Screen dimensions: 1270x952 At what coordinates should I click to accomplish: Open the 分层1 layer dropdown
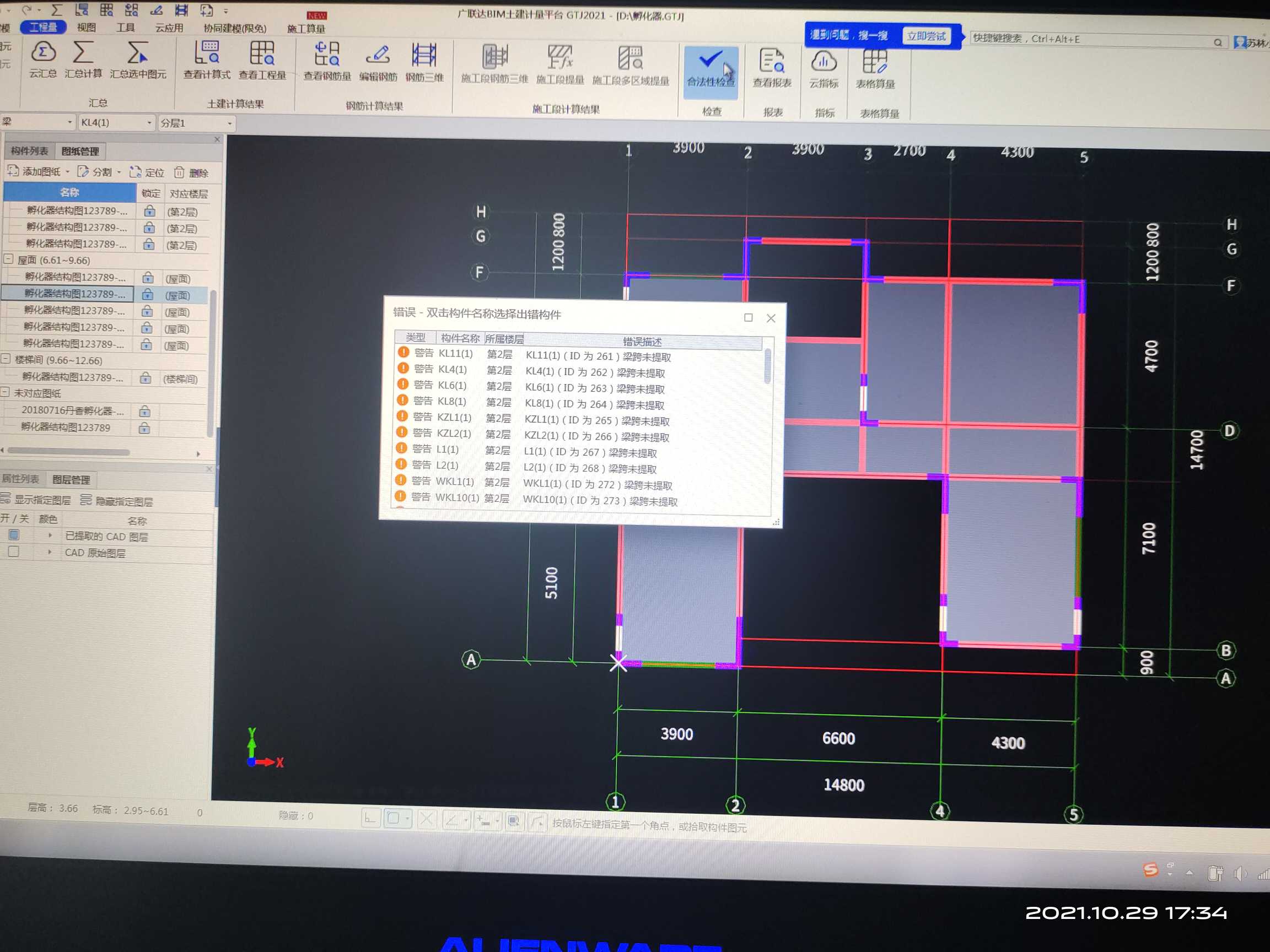click(229, 123)
